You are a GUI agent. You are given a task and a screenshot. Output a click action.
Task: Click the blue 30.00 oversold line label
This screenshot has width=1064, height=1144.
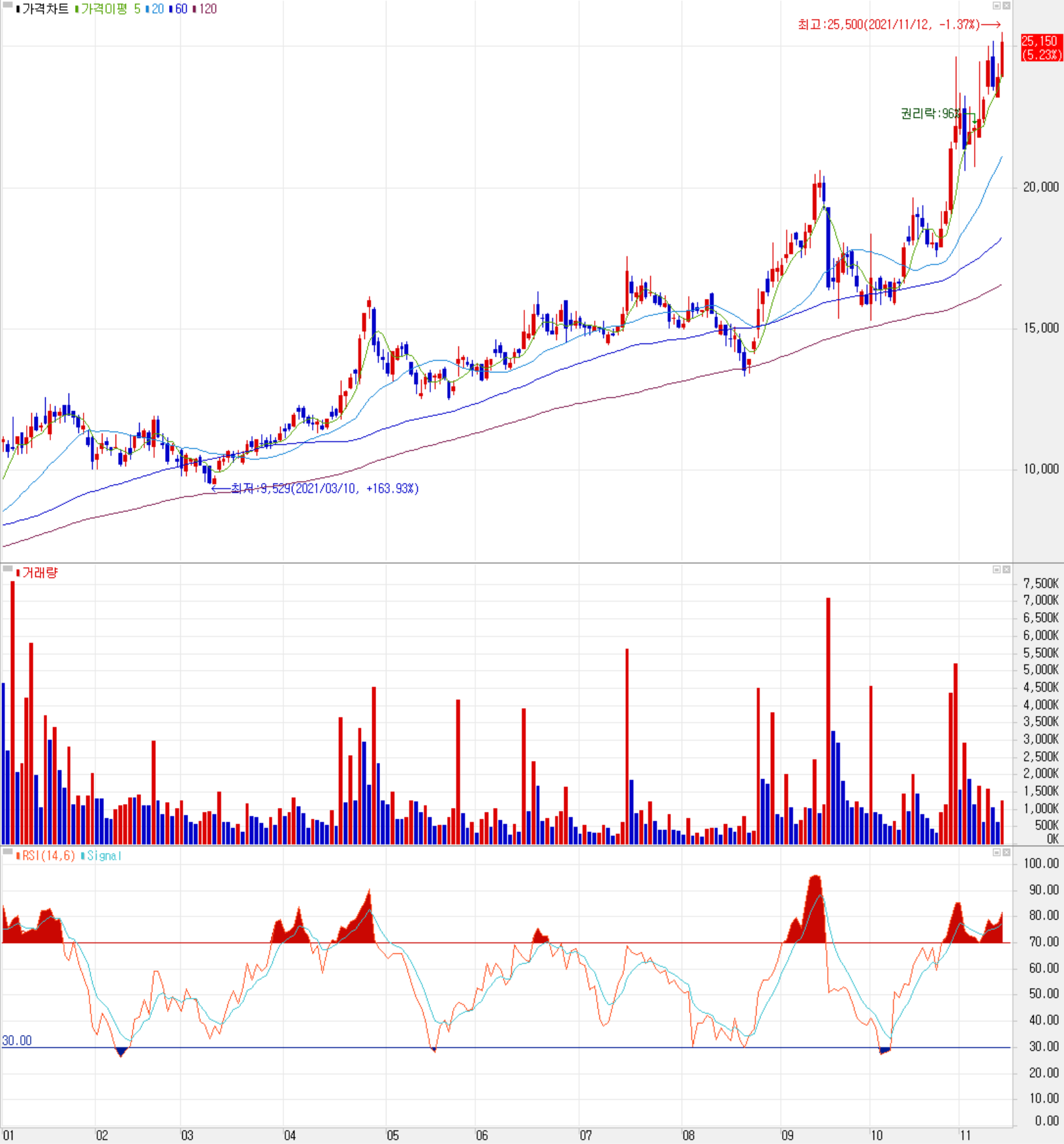[17, 1040]
